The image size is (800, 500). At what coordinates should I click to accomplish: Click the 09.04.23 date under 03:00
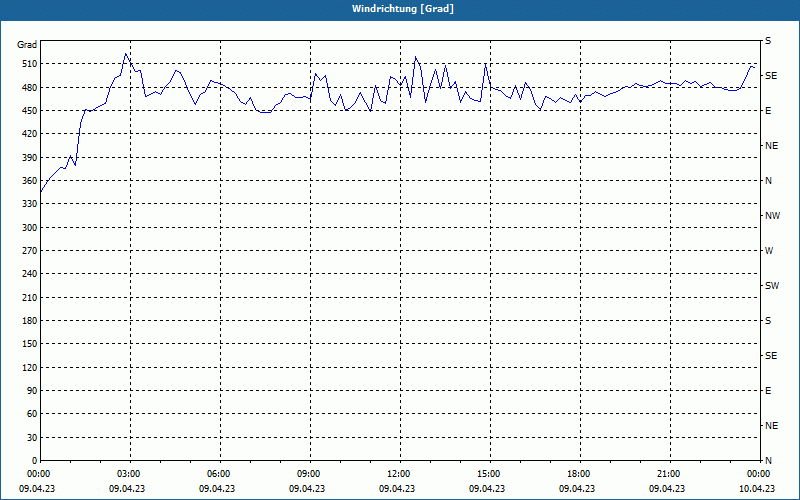point(127,489)
